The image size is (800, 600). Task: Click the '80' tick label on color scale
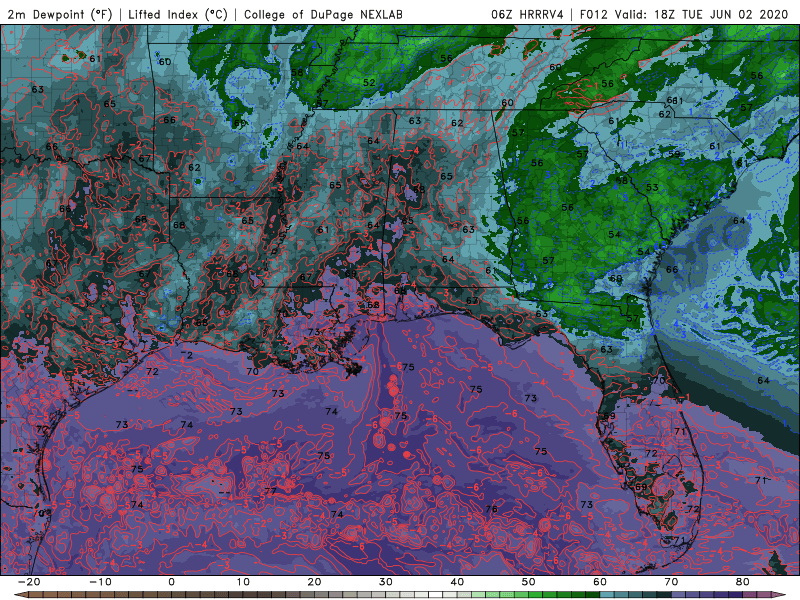coord(743,582)
